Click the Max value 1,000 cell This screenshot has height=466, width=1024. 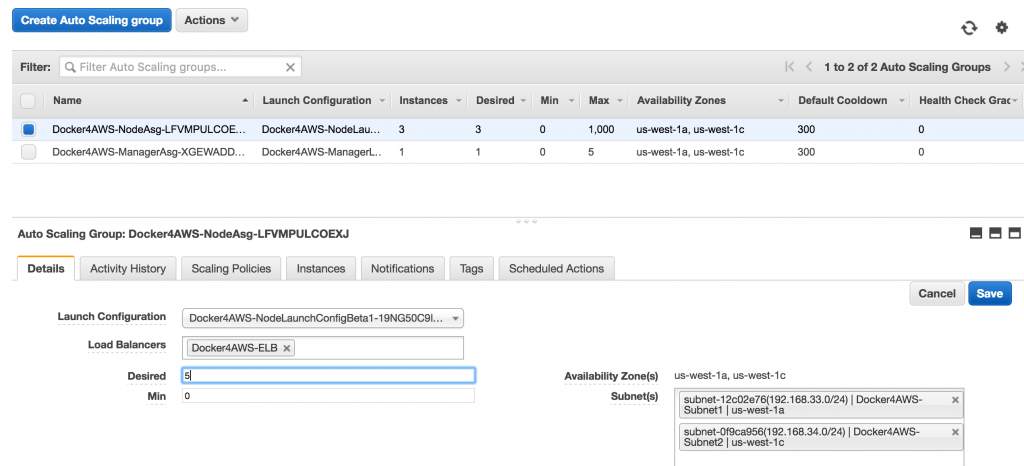coord(601,129)
